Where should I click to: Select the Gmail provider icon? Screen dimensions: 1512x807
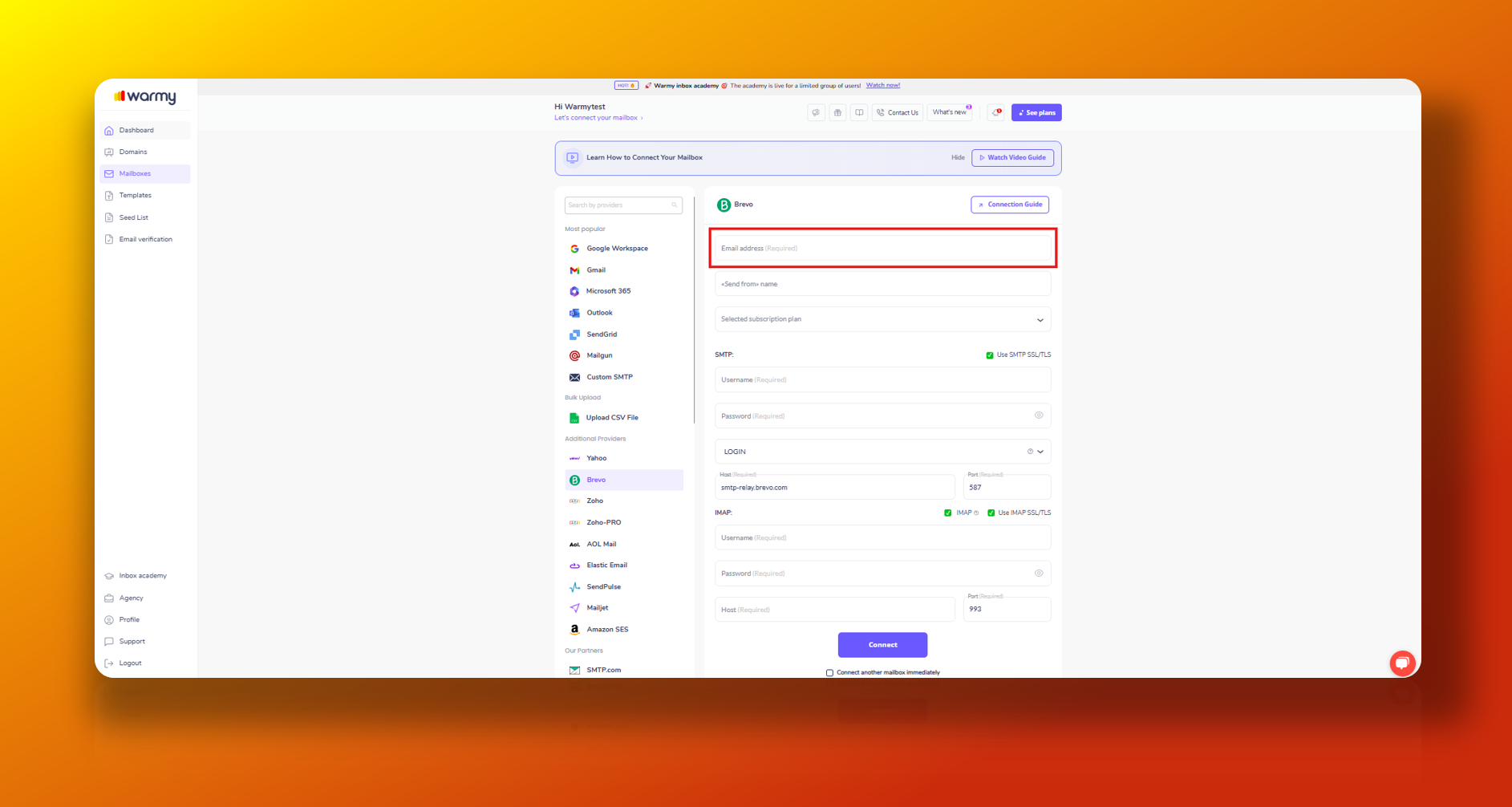point(574,270)
